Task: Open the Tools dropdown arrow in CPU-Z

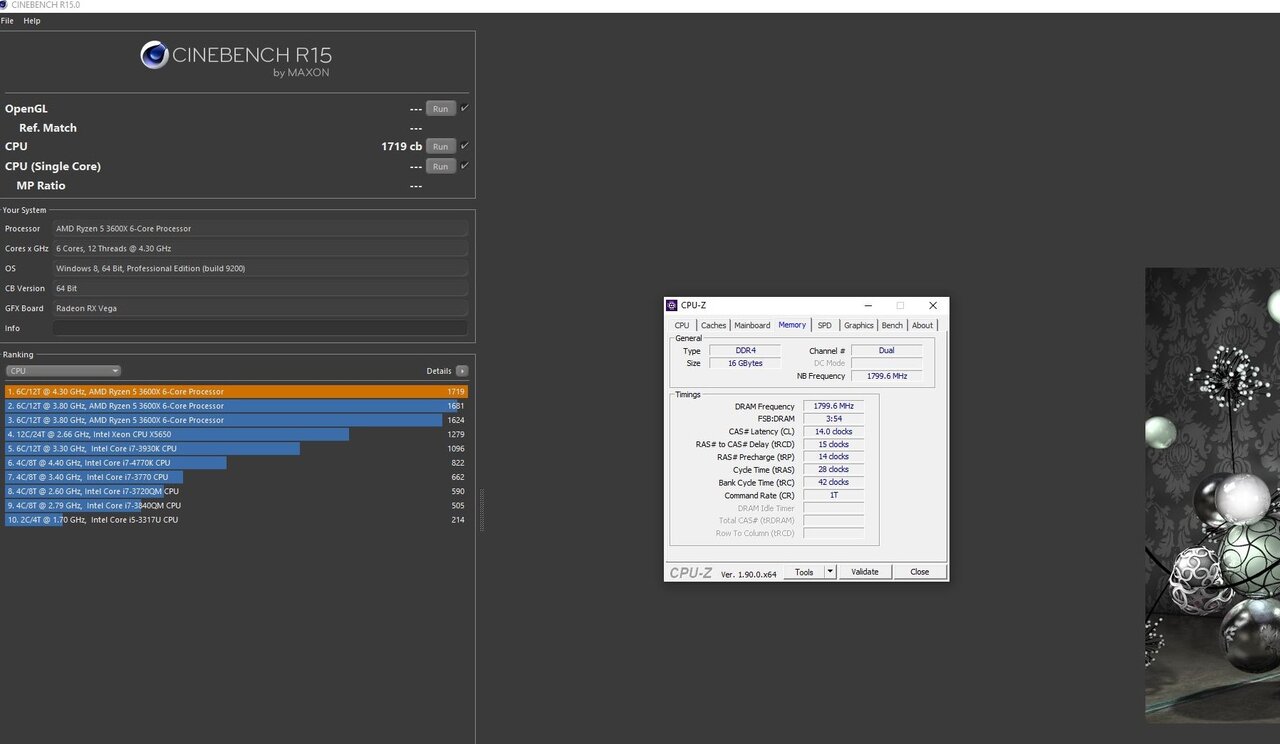Action: tap(830, 572)
